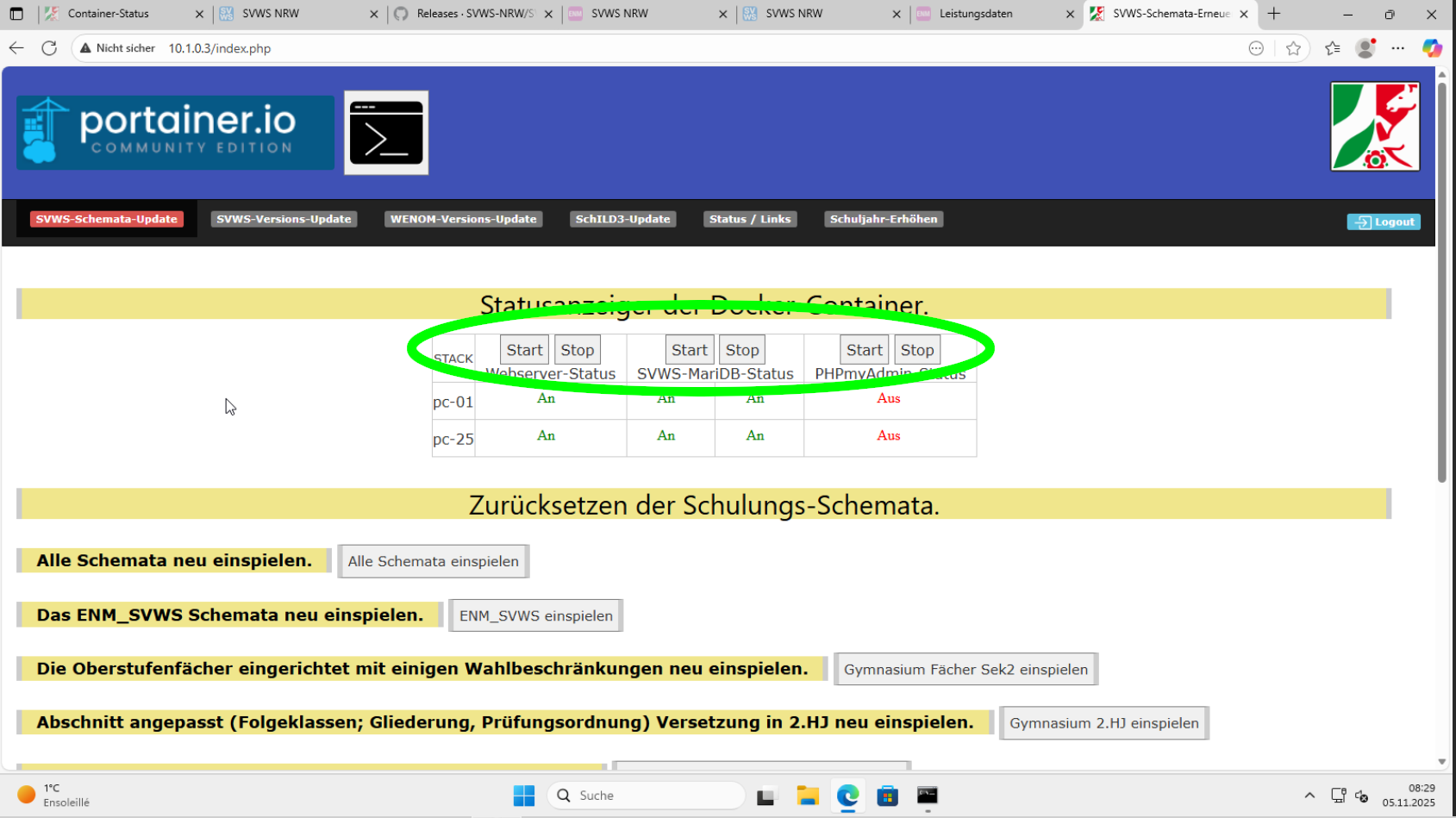
Task: Open the weather widget showing 1°C
Action: (53, 795)
